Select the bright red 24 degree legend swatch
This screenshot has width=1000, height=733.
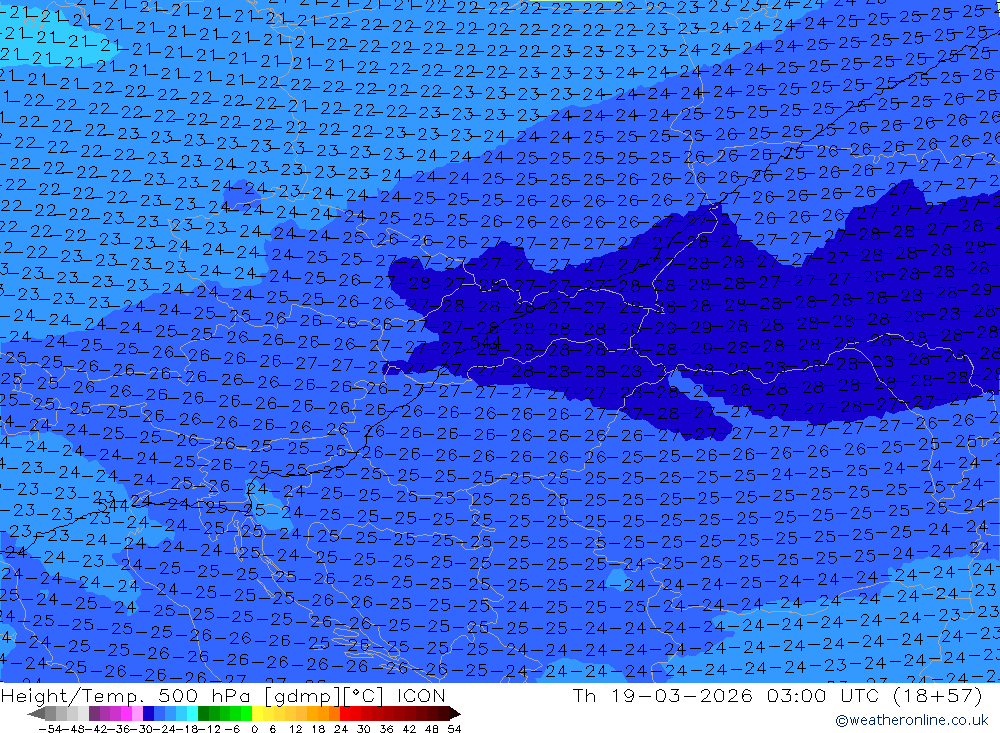coord(345,713)
